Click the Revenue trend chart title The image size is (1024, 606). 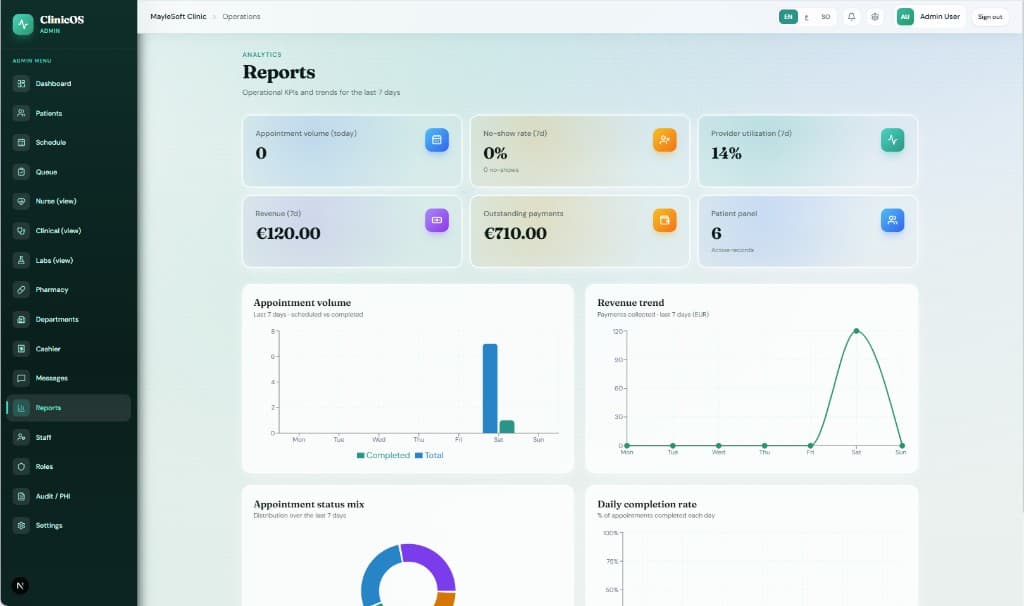(631, 302)
